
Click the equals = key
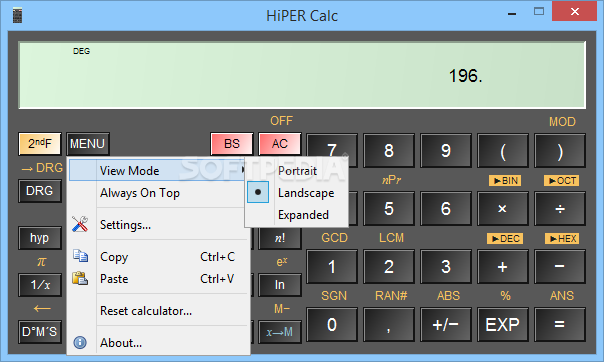560,324
